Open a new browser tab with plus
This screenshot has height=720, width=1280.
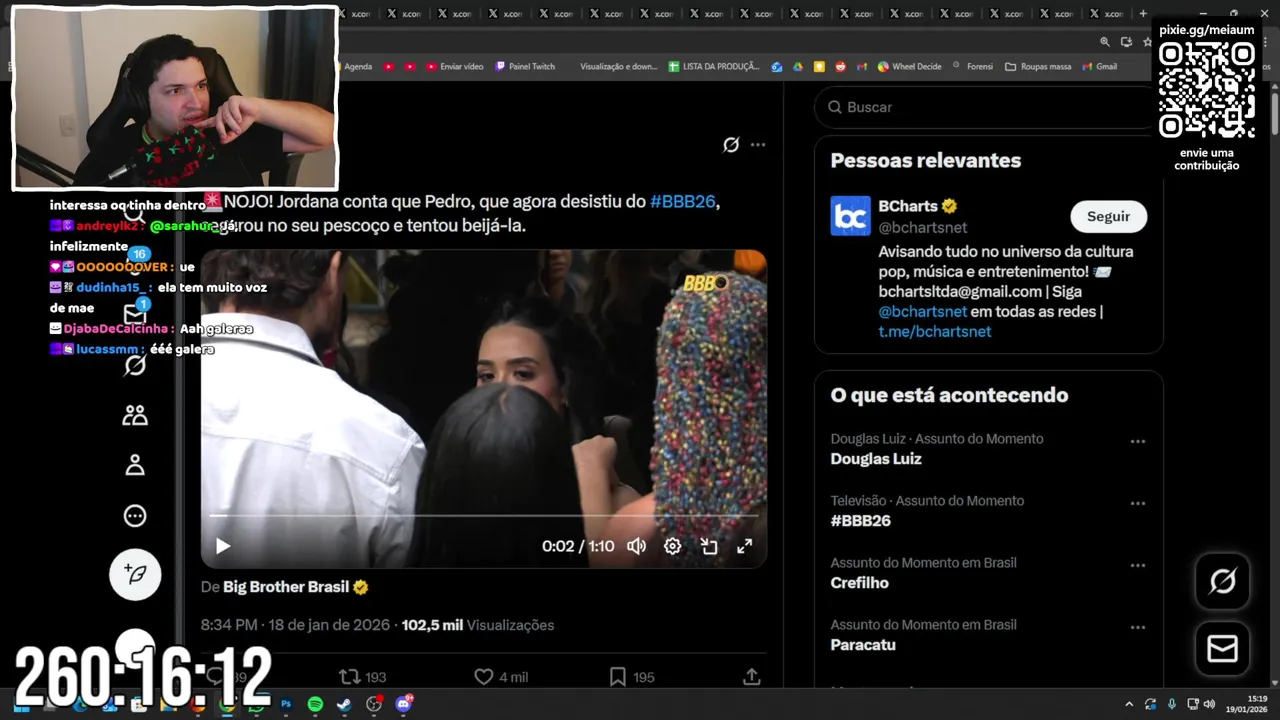tap(1143, 14)
